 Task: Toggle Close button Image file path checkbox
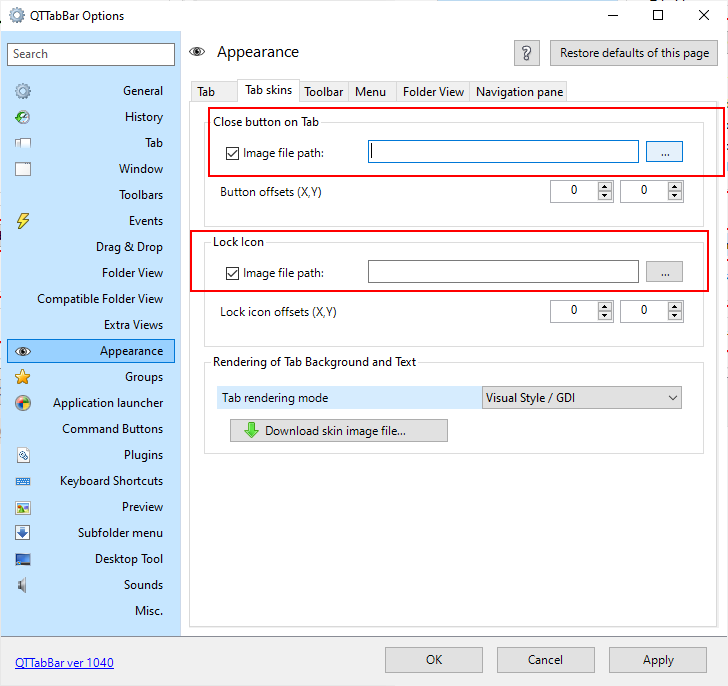coord(233,153)
